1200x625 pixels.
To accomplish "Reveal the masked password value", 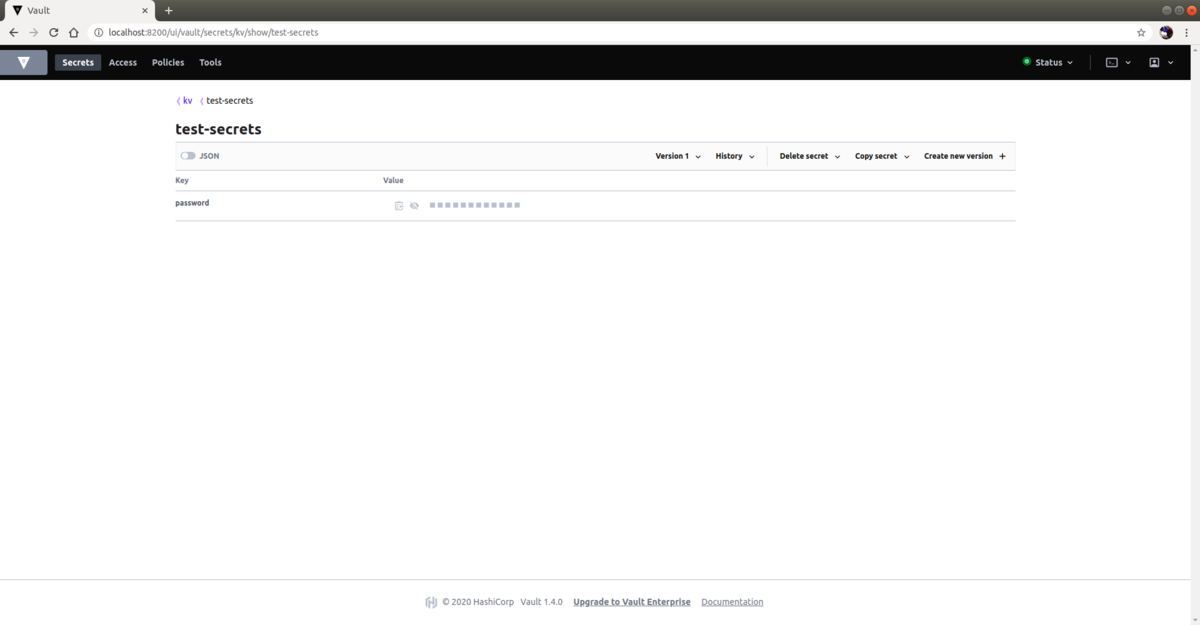I will [x=414, y=205].
